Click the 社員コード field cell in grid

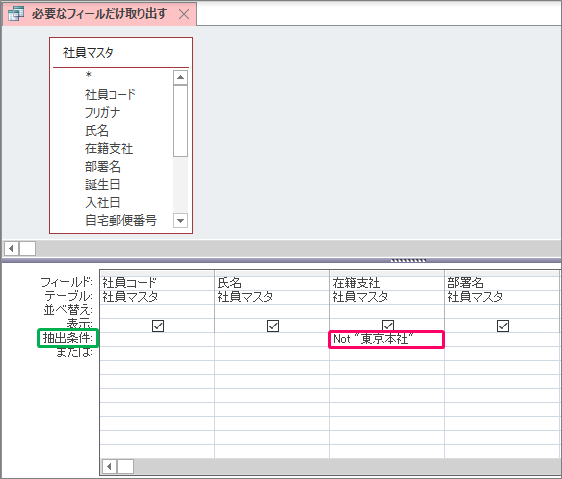157,283
